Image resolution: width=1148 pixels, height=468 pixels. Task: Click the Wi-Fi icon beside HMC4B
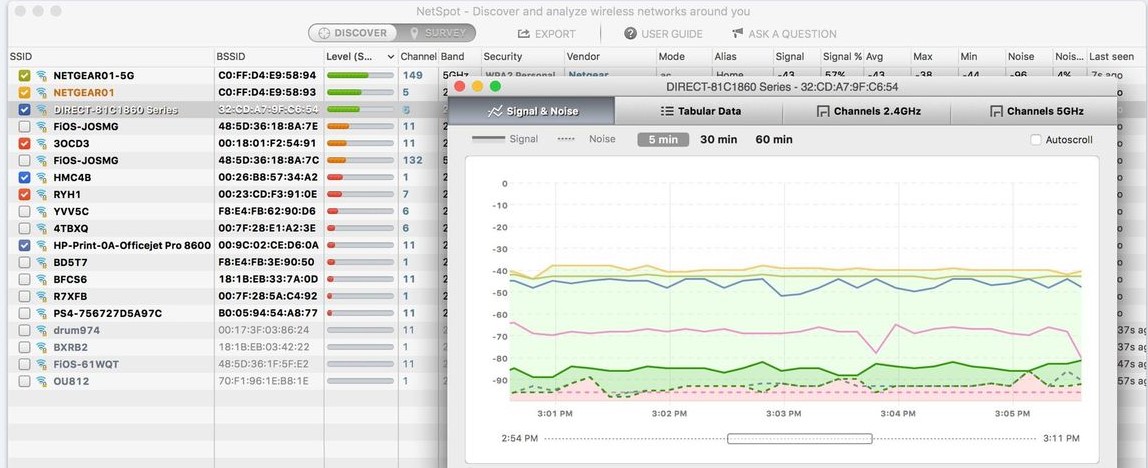pyautogui.click(x=42, y=177)
